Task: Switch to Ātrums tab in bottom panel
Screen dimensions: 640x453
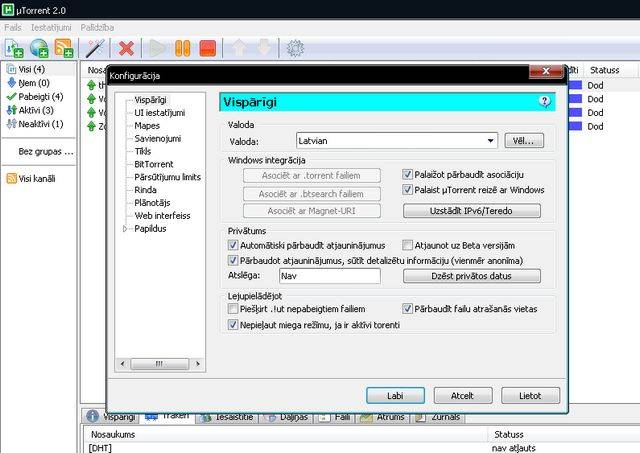Action: [383, 417]
